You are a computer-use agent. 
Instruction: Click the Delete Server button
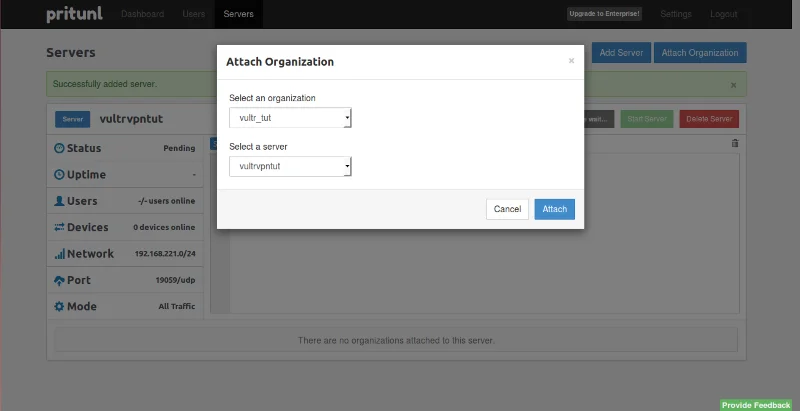(x=709, y=119)
